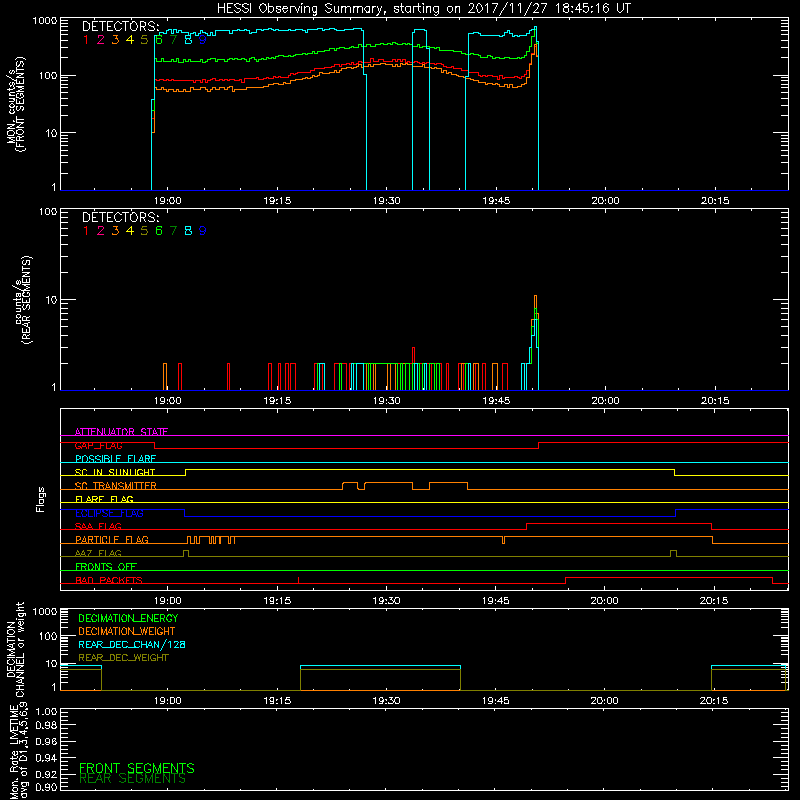Select blue detector 9 in front segments legend

(x=203, y=40)
